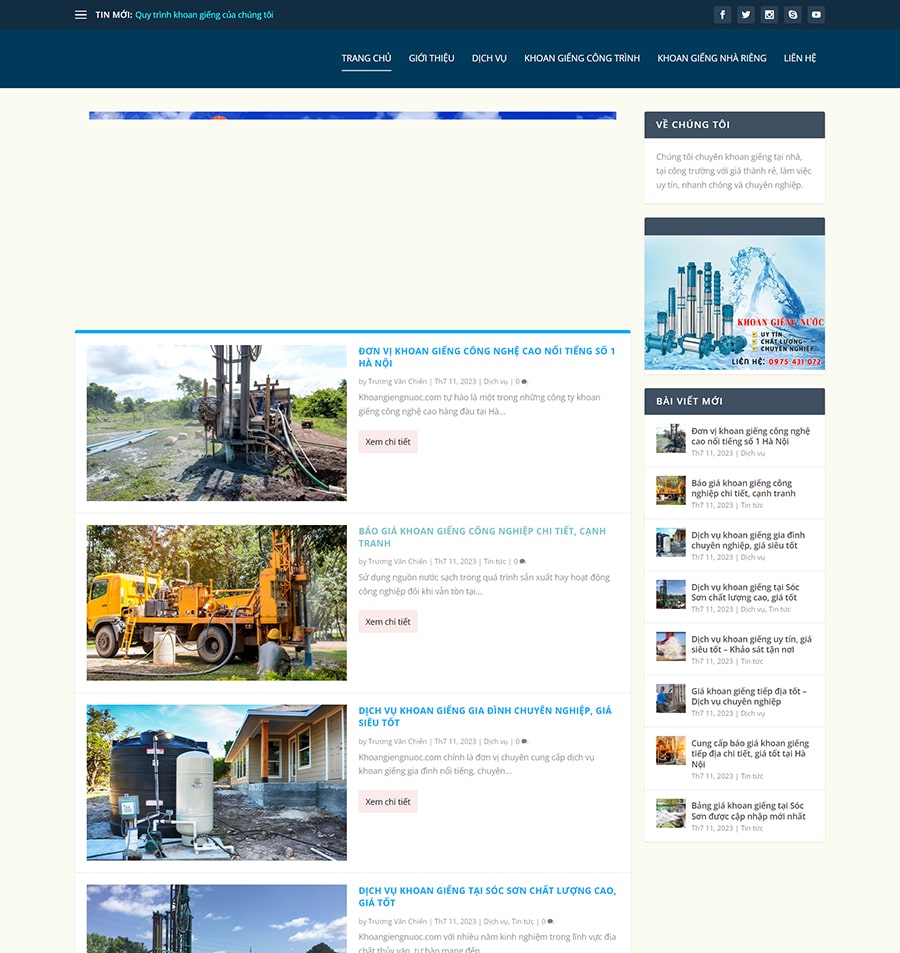The image size is (900, 953).
Task: Open sidebar post 'Bảng giá khoan giếng tại Sóc Sơn'
Action: (x=748, y=811)
